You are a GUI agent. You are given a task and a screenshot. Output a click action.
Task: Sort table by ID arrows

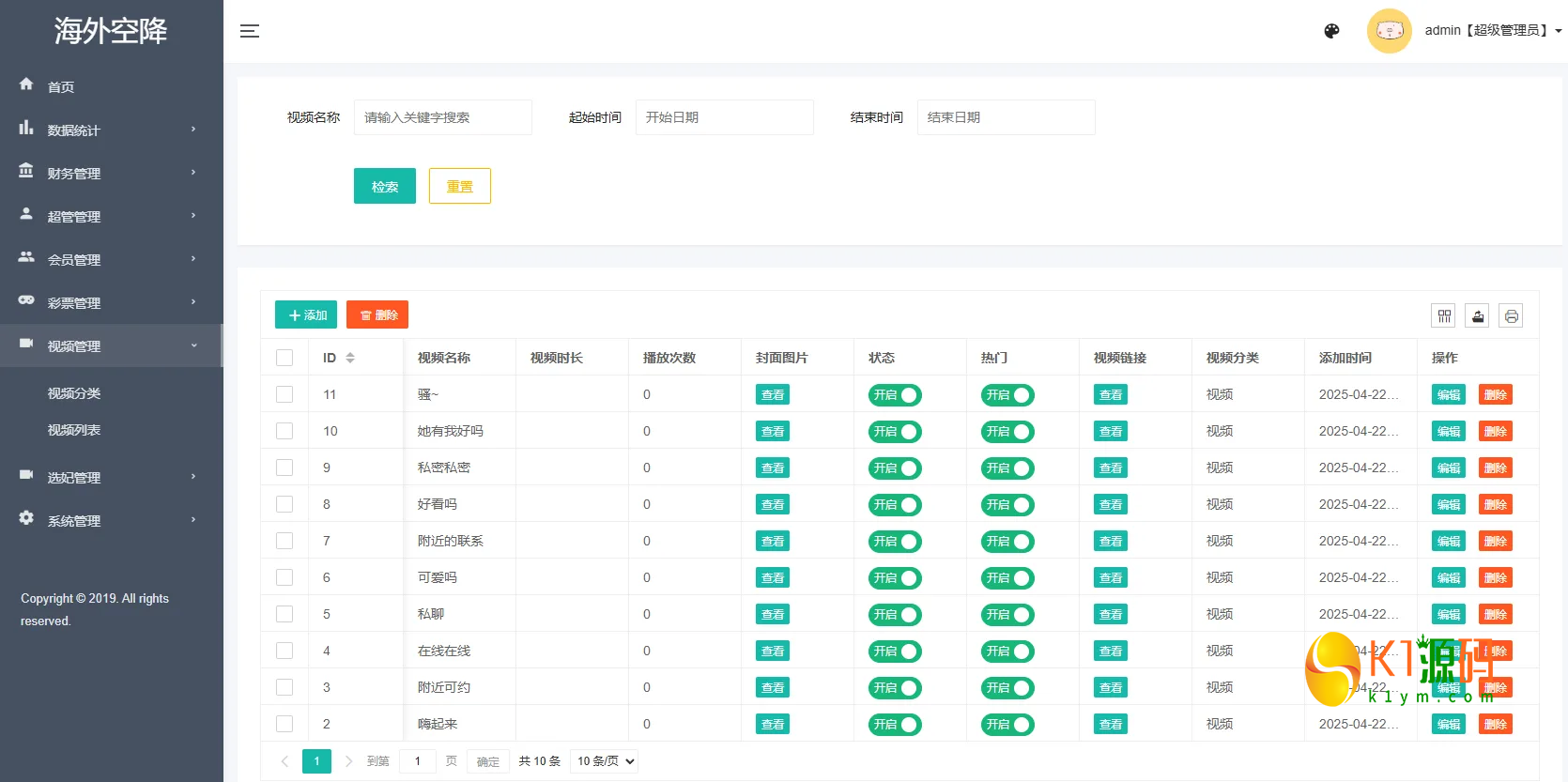pos(350,358)
